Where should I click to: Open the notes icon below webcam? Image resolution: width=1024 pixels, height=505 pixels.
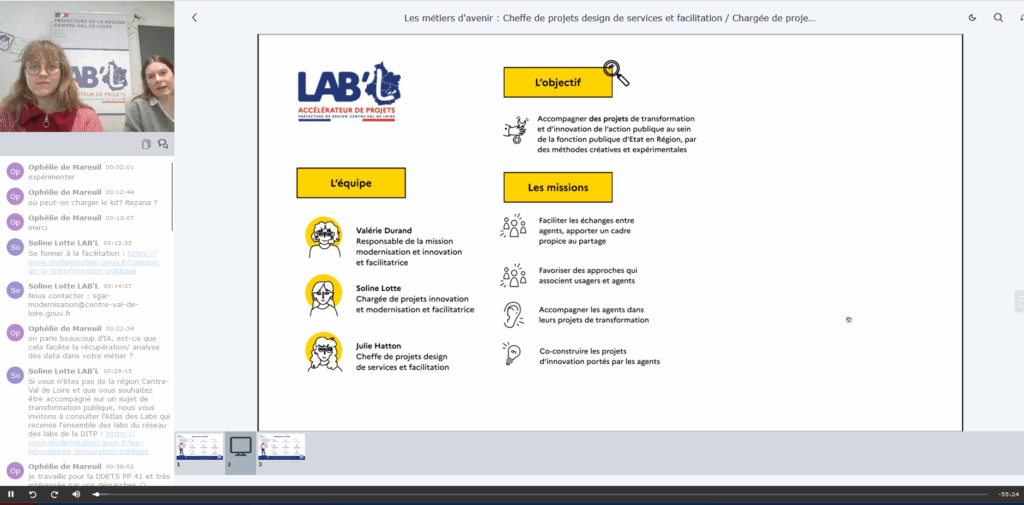[146, 144]
